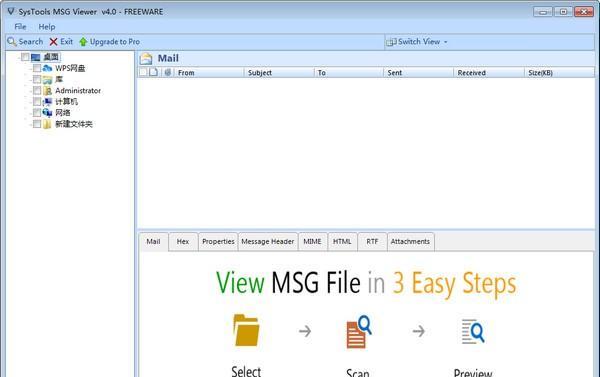Sort by the From column header
600x377 pixels.
(209, 72)
